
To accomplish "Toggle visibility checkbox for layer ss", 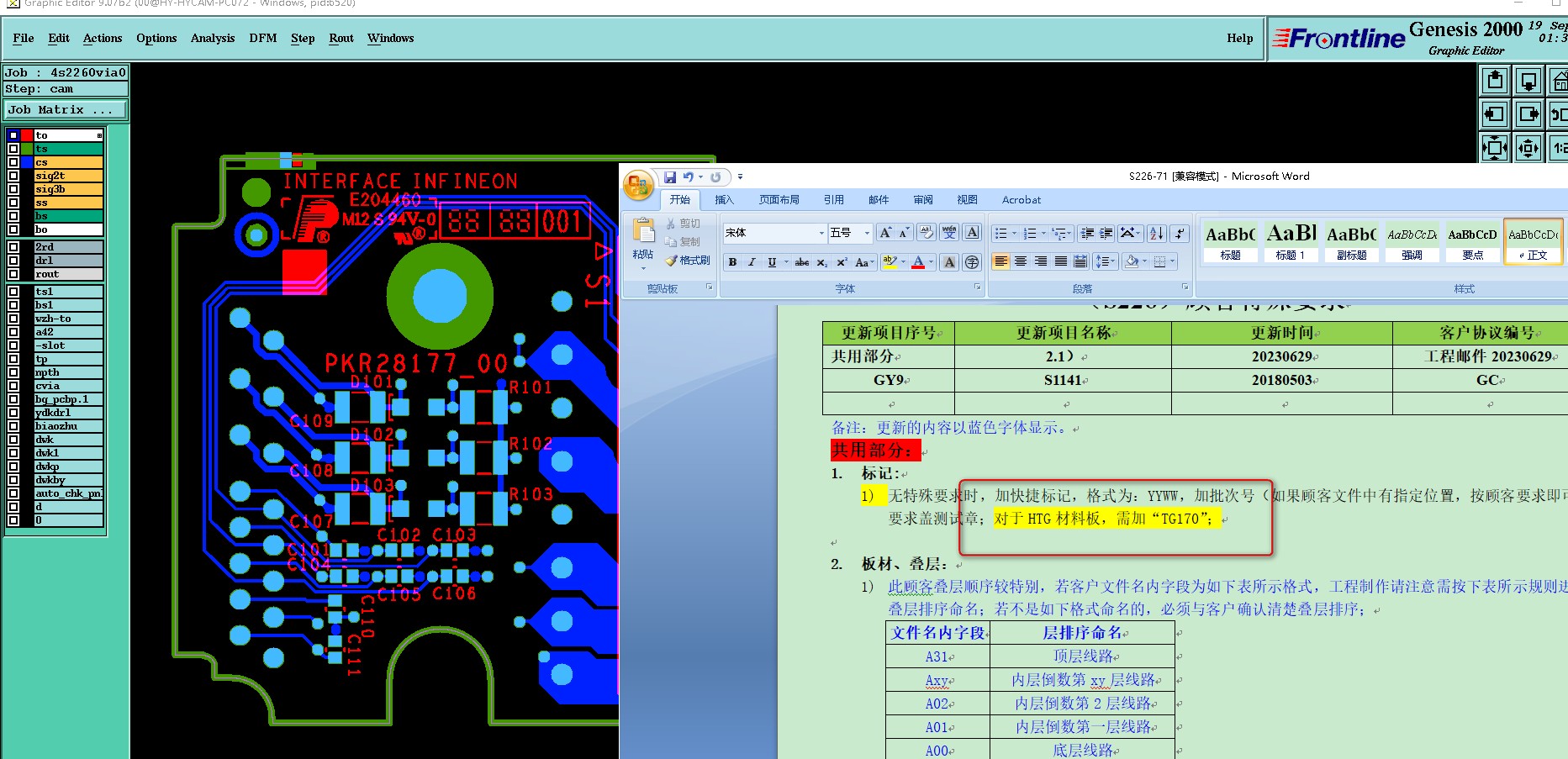I will click(13, 203).
